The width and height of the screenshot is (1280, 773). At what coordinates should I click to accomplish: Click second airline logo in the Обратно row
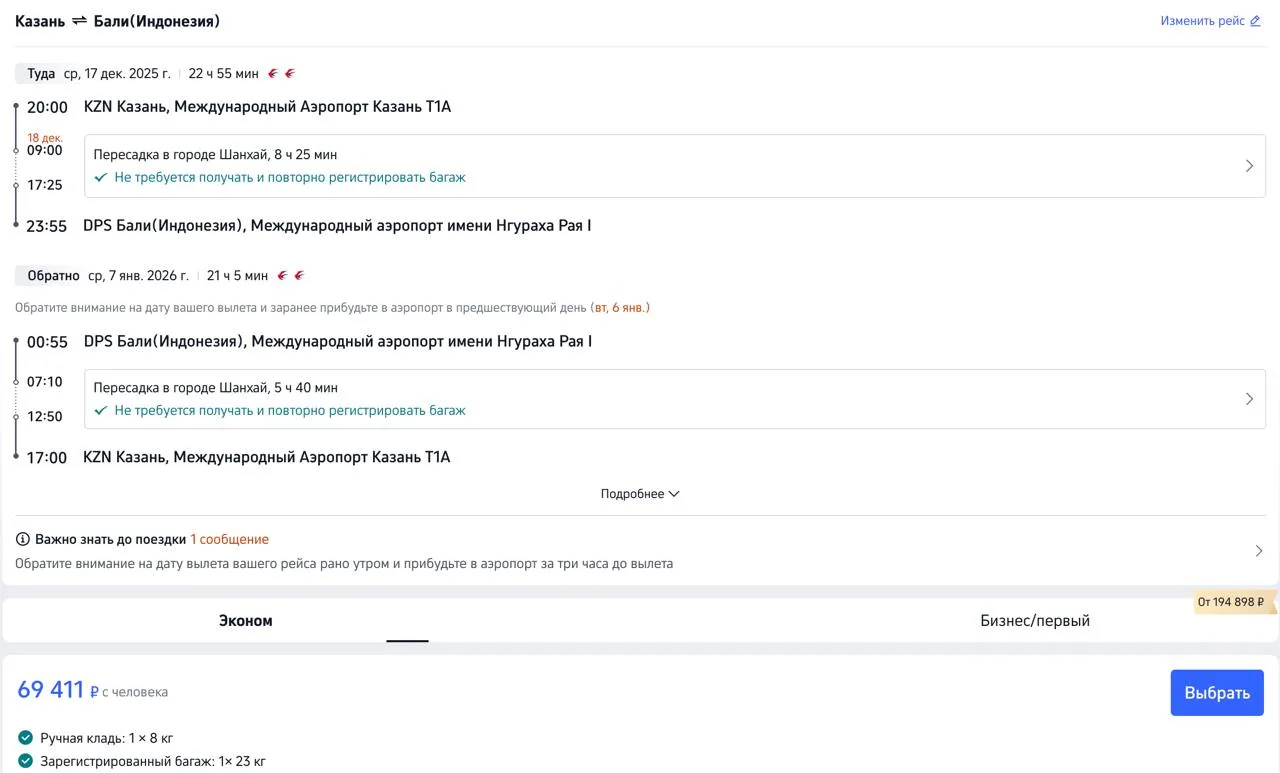point(299,276)
